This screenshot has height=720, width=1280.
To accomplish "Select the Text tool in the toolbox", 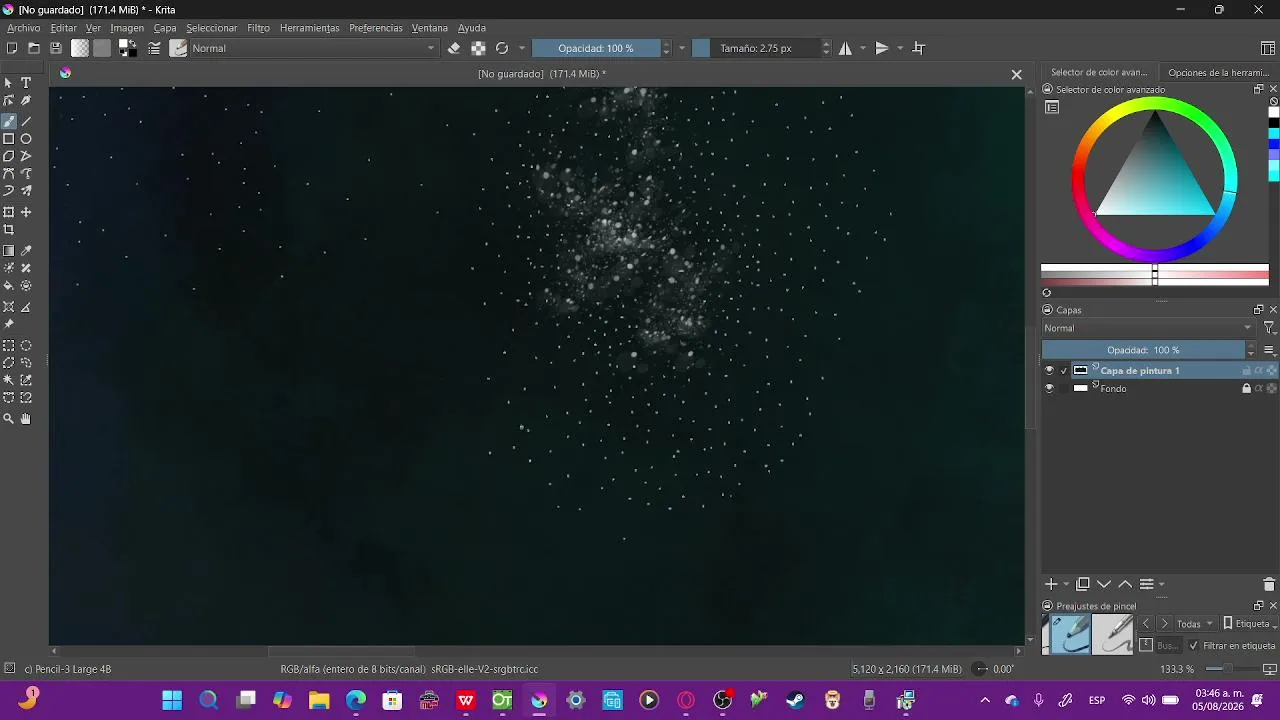I will (26, 83).
